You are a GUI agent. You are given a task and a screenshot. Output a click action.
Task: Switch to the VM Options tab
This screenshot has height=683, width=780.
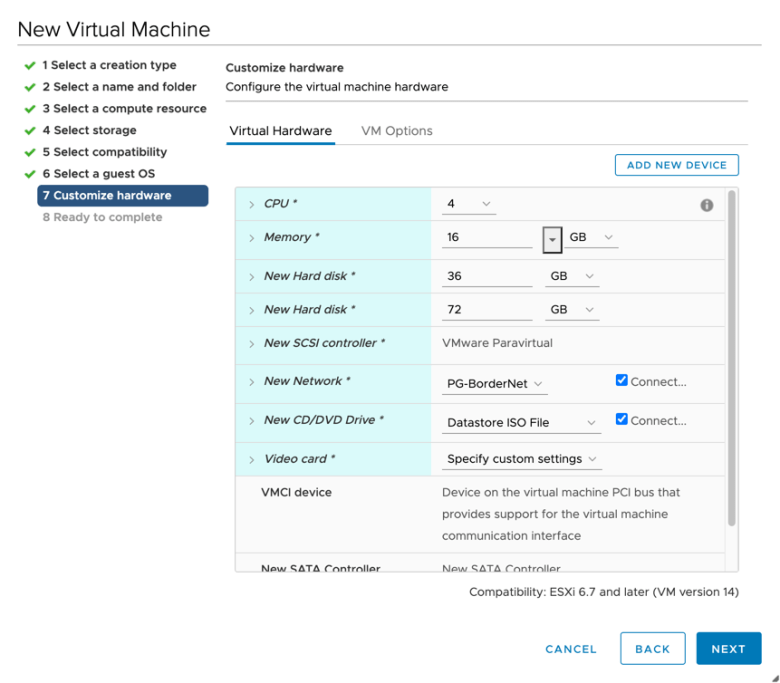pyautogui.click(x=396, y=131)
